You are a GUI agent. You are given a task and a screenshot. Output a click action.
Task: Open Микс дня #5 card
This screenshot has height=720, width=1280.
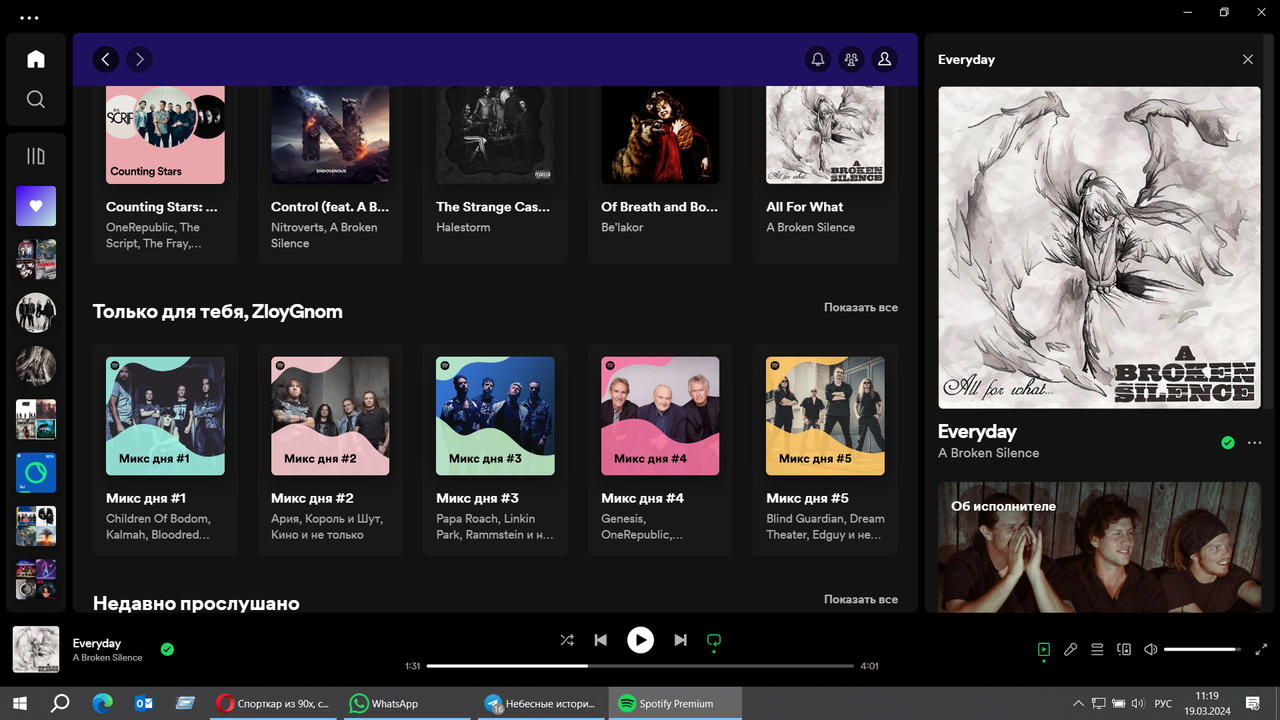[825, 449]
